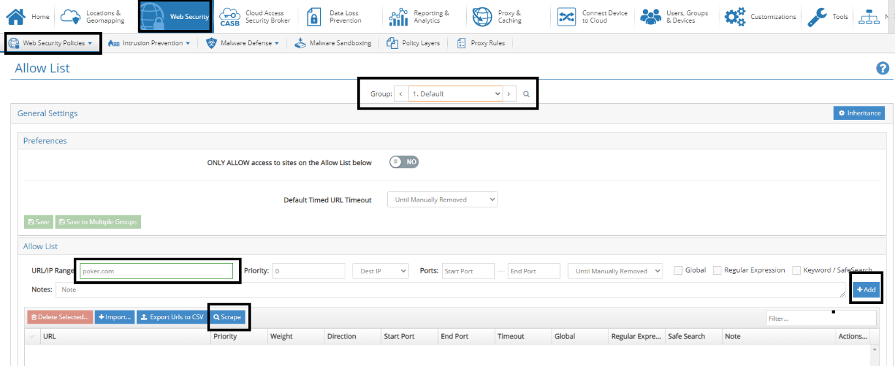Click the Inheritance button

tap(859, 113)
